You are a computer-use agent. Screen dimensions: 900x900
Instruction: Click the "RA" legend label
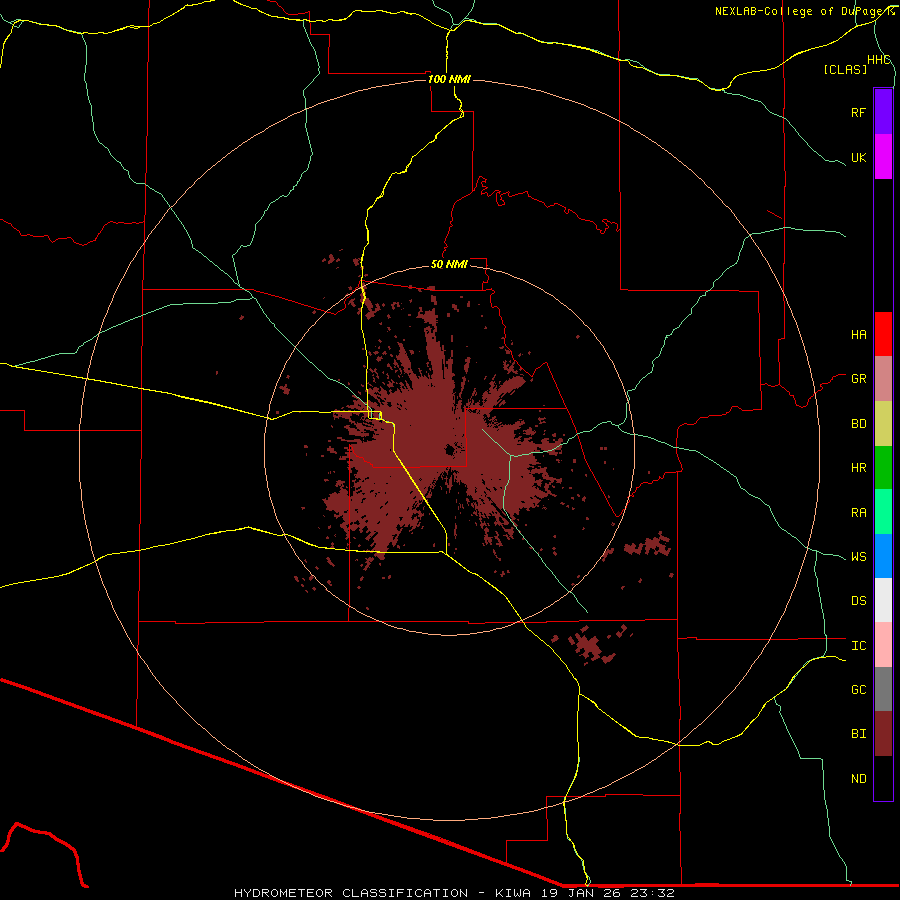[858, 513]
